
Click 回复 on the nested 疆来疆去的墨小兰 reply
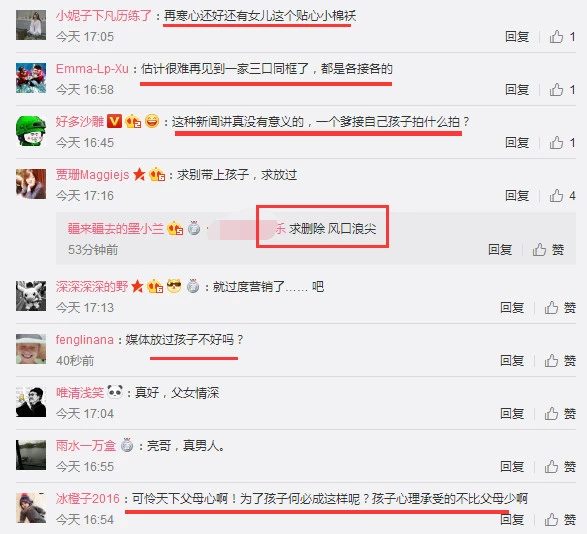500,249
